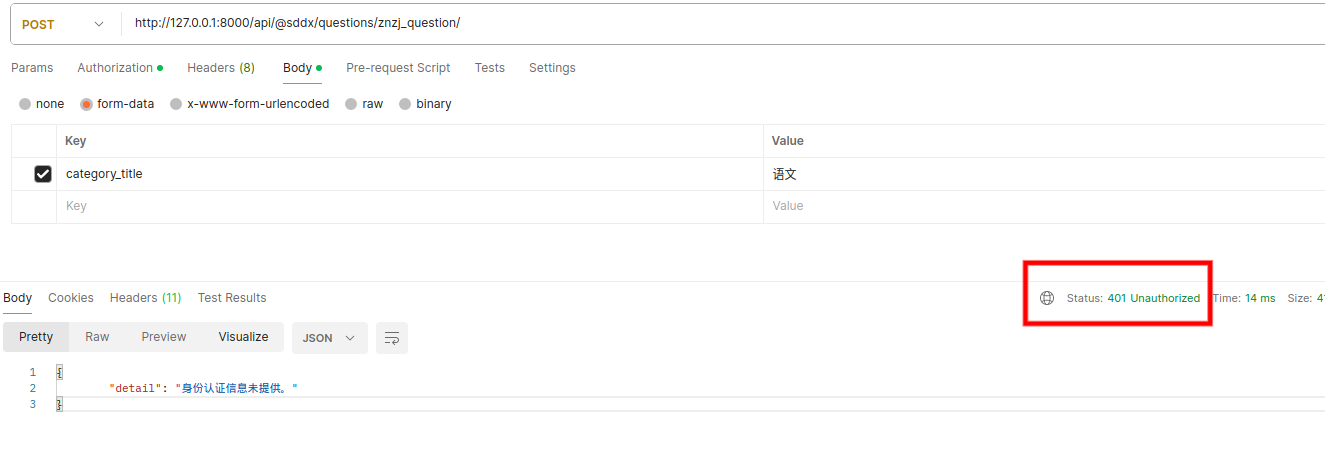Switch response view to Raw
This screenshot has height=473, width=1325.
(x=97, y=337)
